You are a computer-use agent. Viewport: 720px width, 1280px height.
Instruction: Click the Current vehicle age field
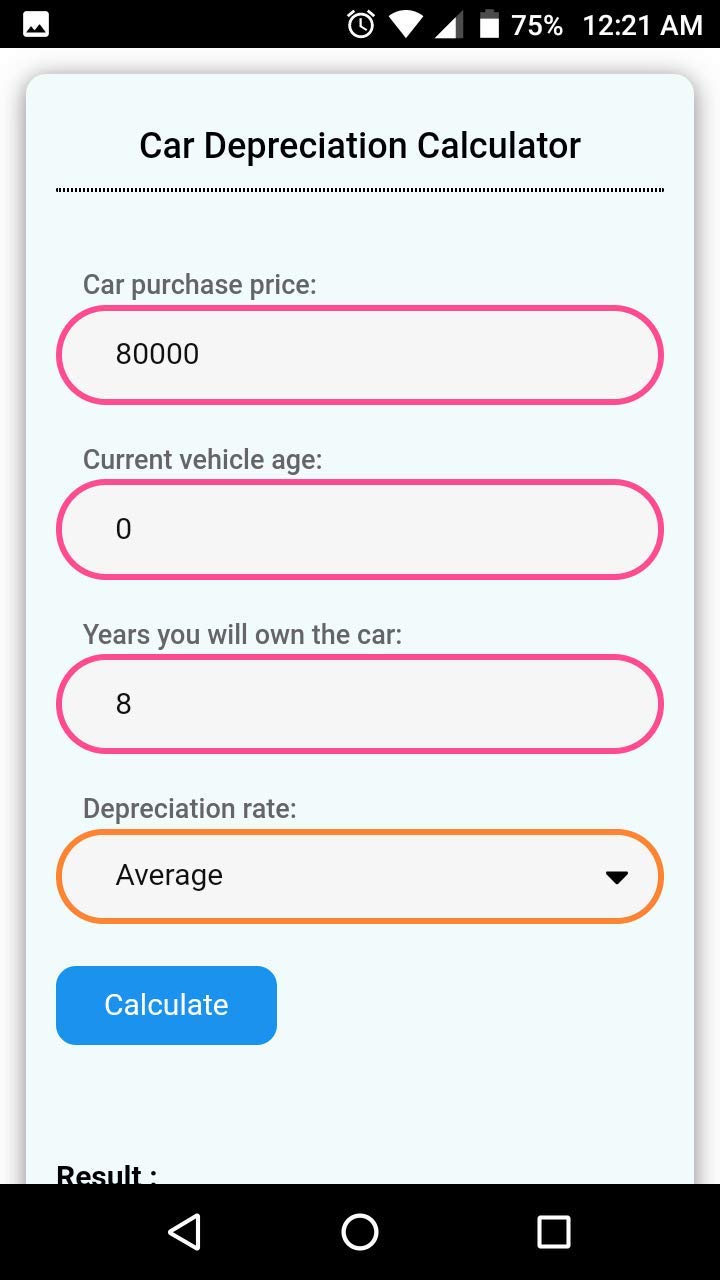pos(360,530)
